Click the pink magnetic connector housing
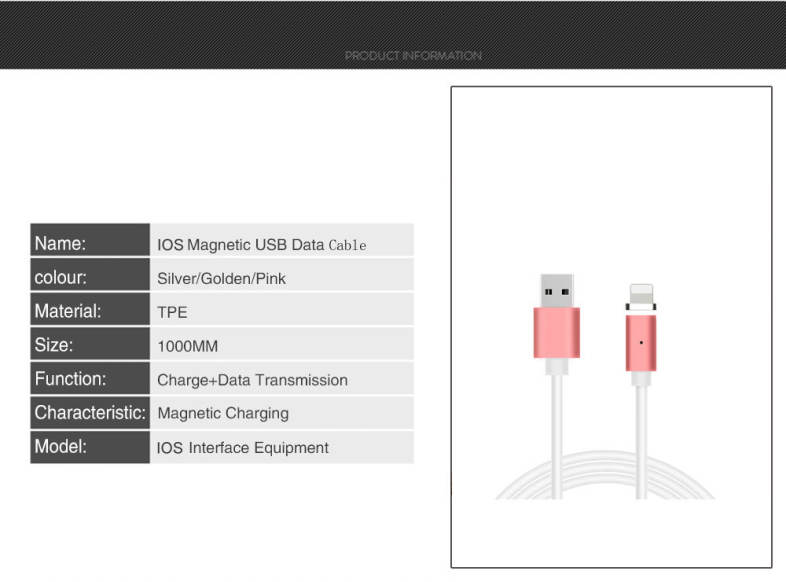 click(x=641, y=343)
